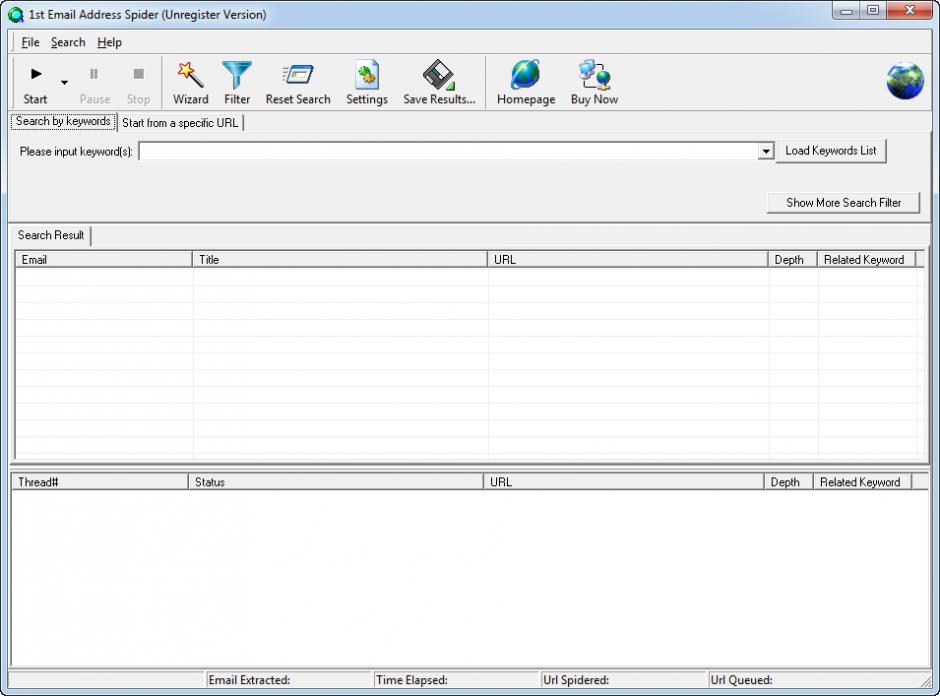940x696 pixels.
Task: Click the 'Please input keyword(s):' label
Action: (x=76, y=152)
